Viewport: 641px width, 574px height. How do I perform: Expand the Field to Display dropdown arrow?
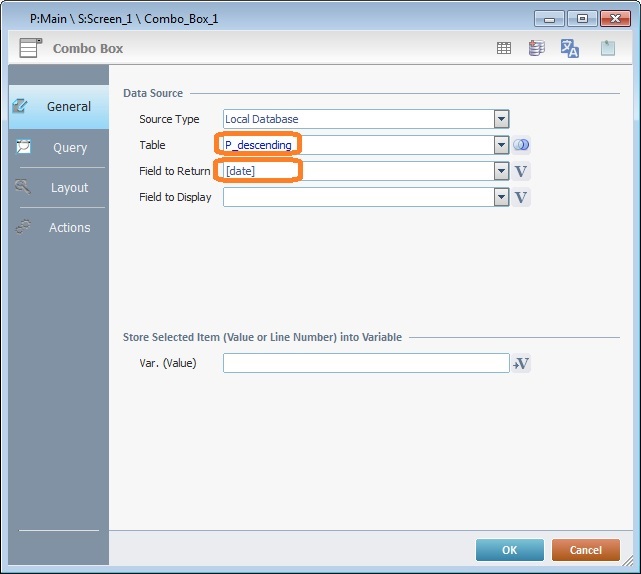point(501,197)
